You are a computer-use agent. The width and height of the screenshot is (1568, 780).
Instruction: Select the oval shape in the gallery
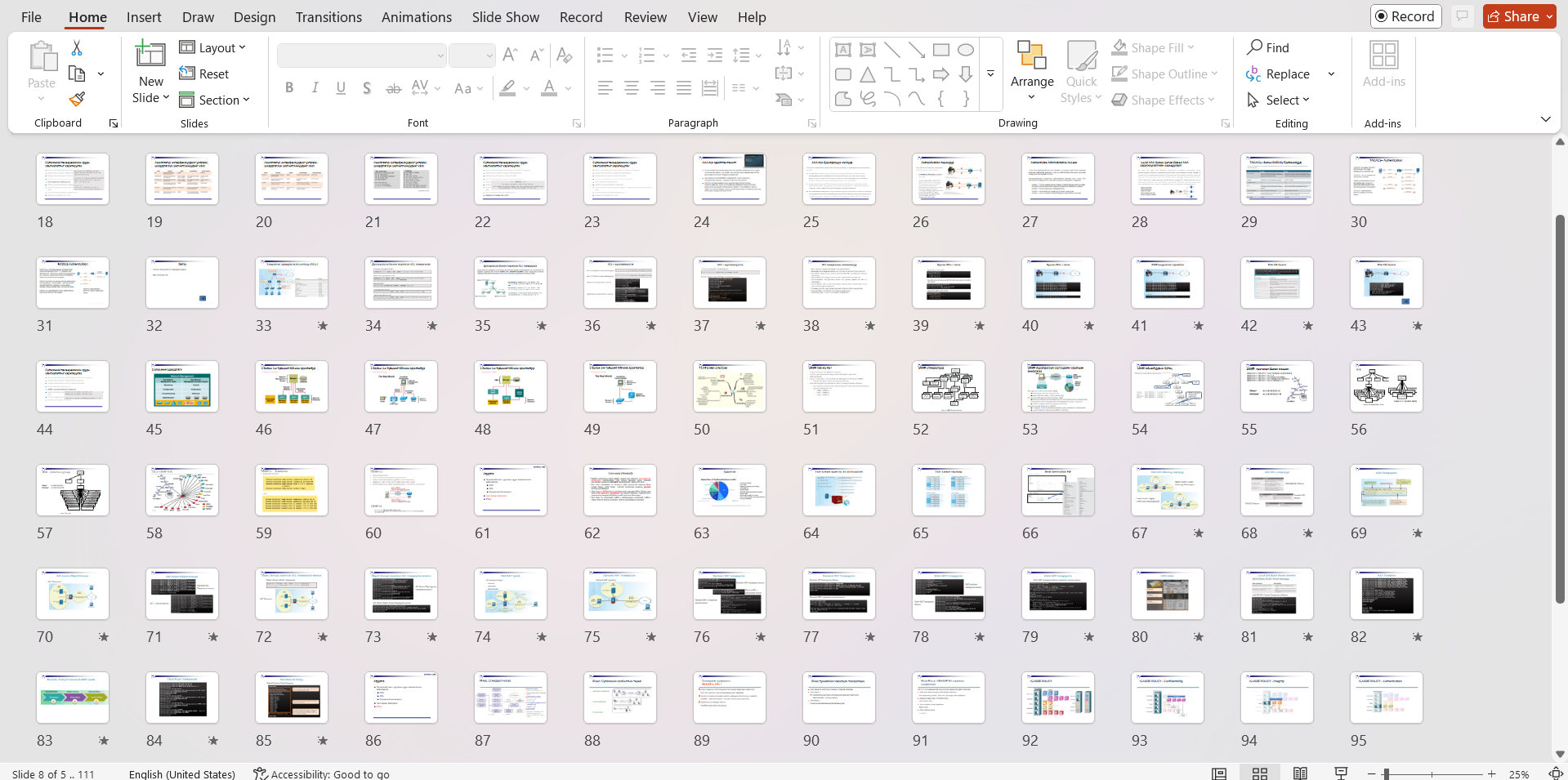[x=966, y=50]
